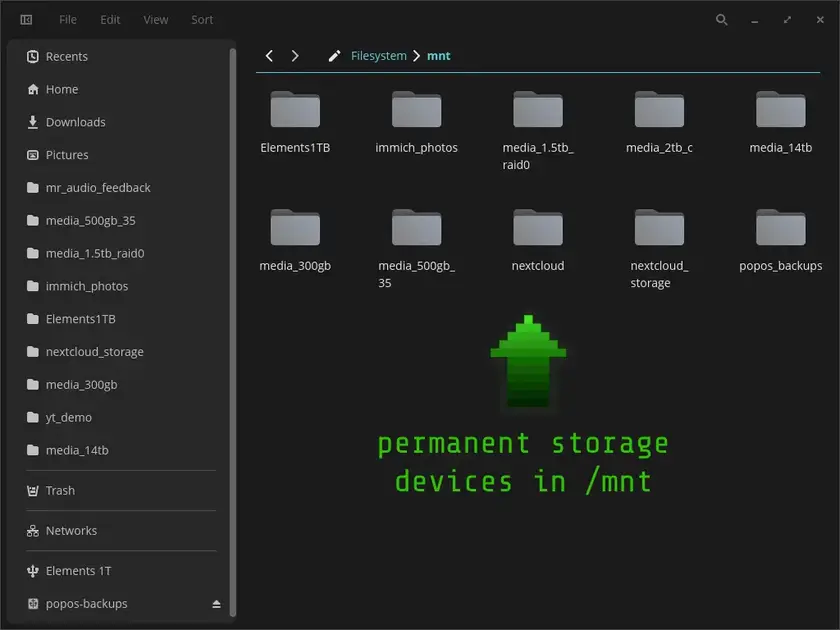The image size is (840, 630).
Task: Select nextcloud_storage sidebar bookmark
Action: [x=122, y=351]
